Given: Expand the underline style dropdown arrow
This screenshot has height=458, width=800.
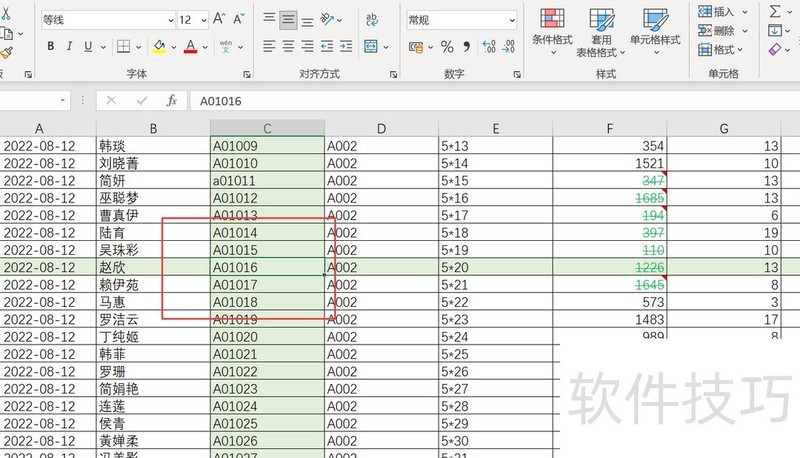Looking at the screenshot, I should tap(103, 47).
